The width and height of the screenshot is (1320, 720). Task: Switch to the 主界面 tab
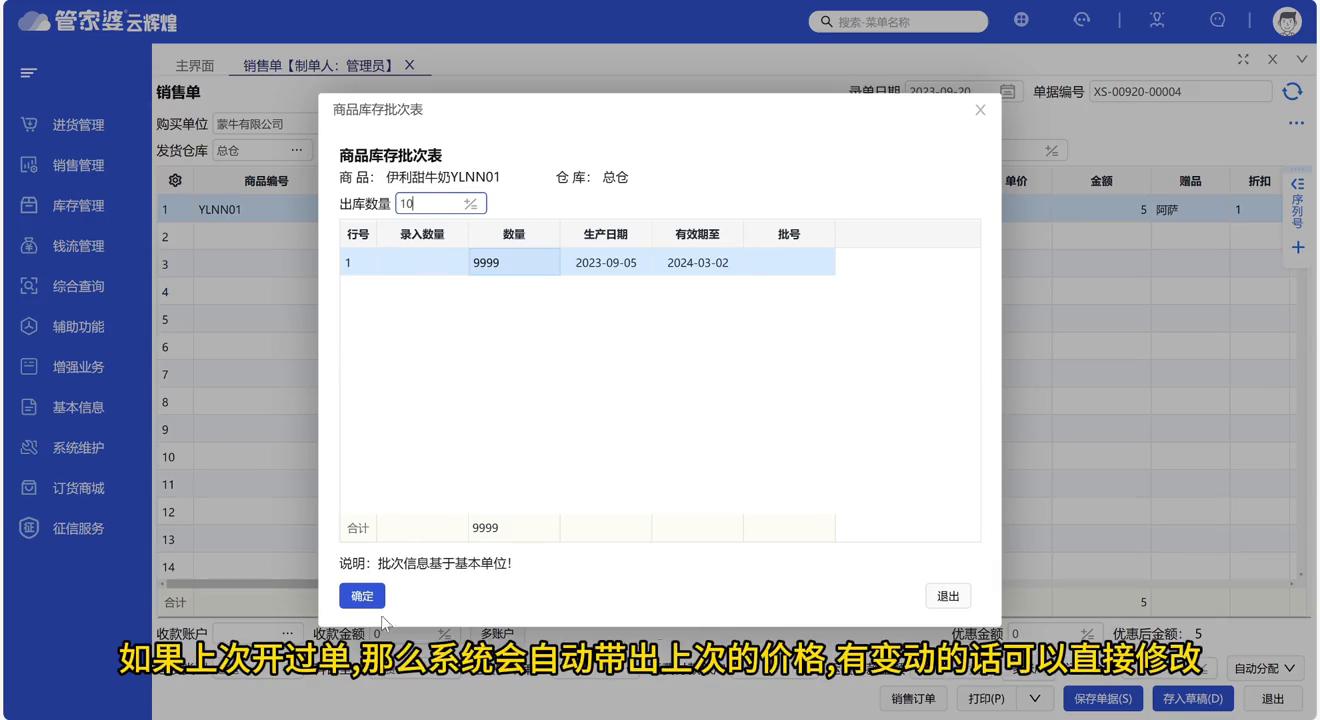[x=194, y=65]
